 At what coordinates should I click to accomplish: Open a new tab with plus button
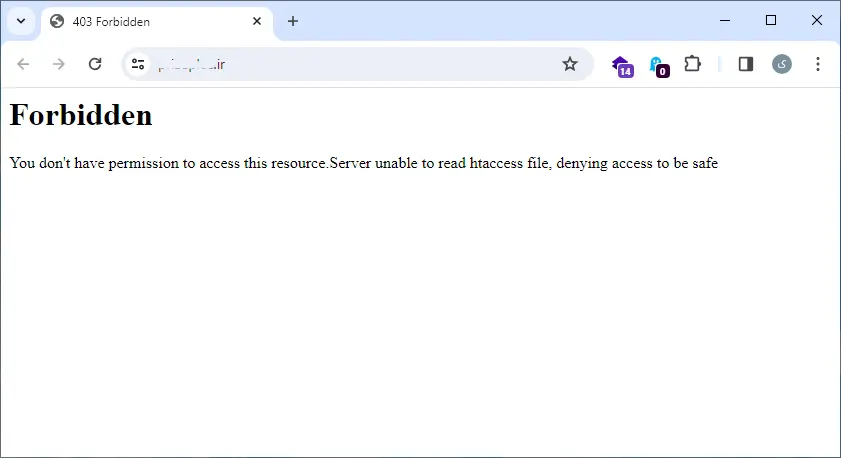[x=293, y=21]
